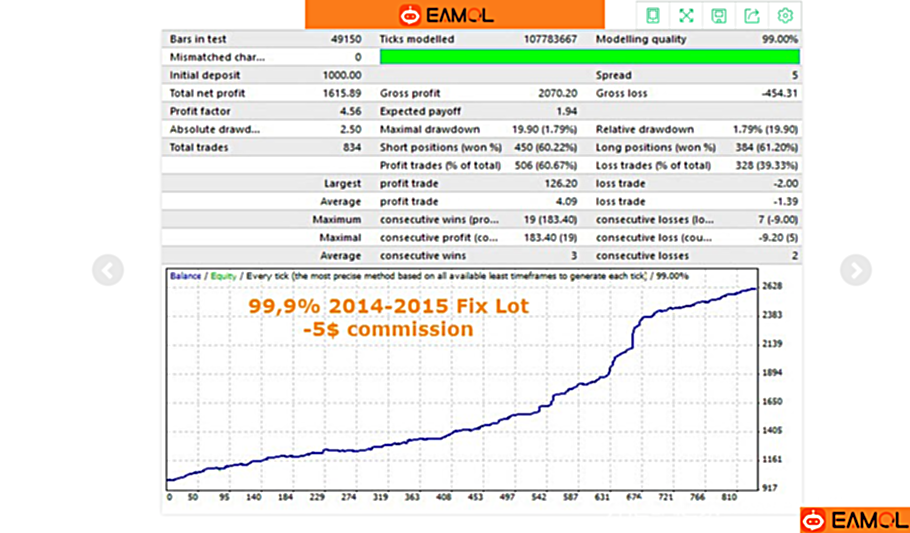Click the green modelling quality bar
910x533 pixels.
tap(589, 57)
